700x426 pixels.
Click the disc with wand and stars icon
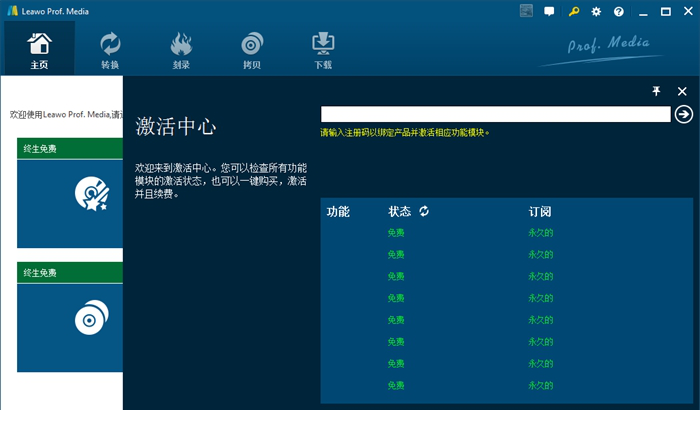pyautogui.click(x=92, y=194)
